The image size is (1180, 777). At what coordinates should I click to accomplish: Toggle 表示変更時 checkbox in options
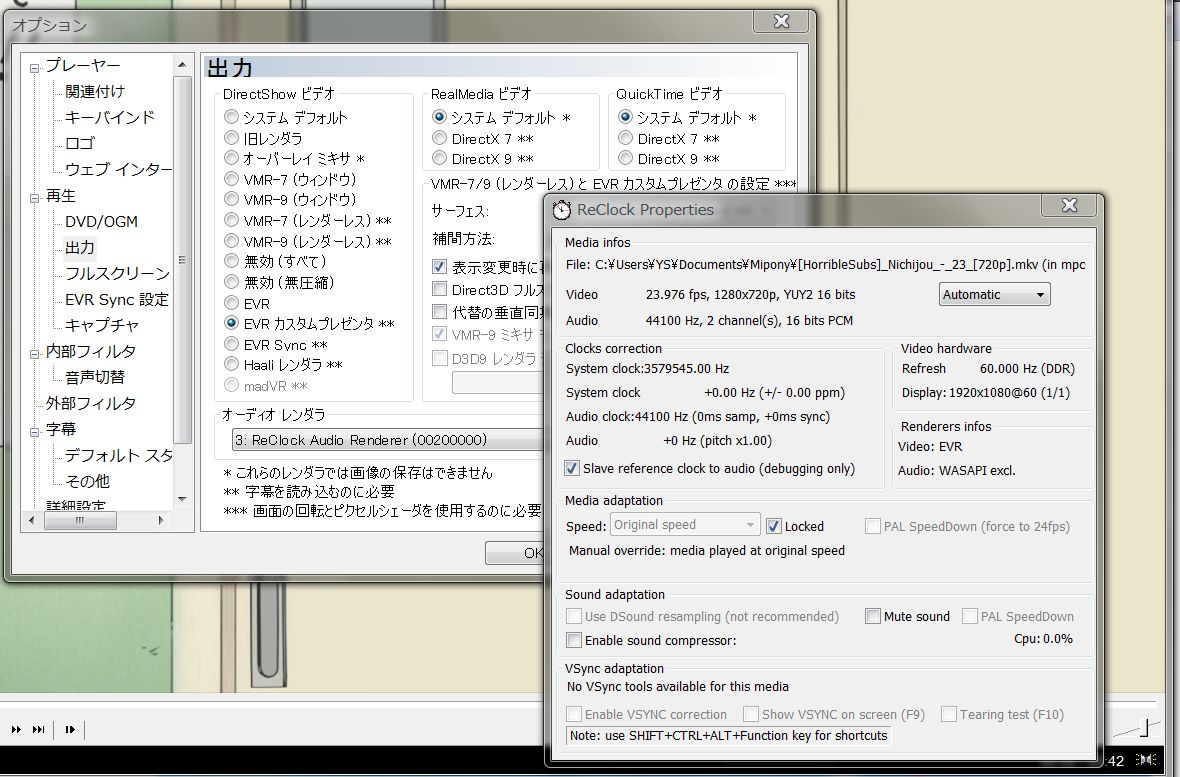(439, 267)
